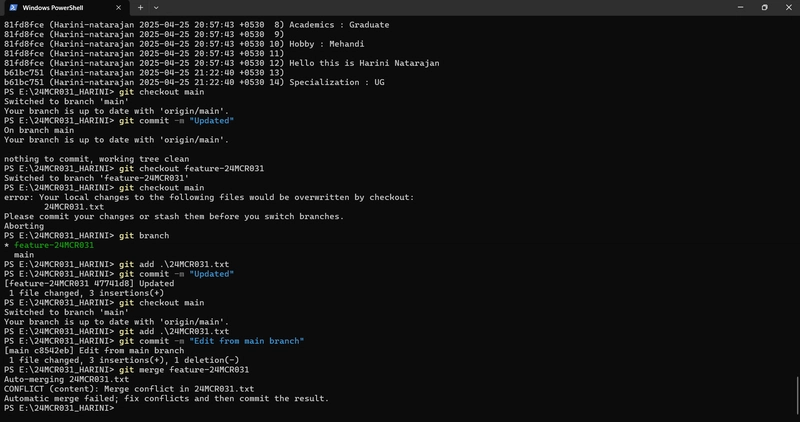Expand the new tab profile dropdown chevron
This screenshot has width=800, height=422.
coord(156,8)
